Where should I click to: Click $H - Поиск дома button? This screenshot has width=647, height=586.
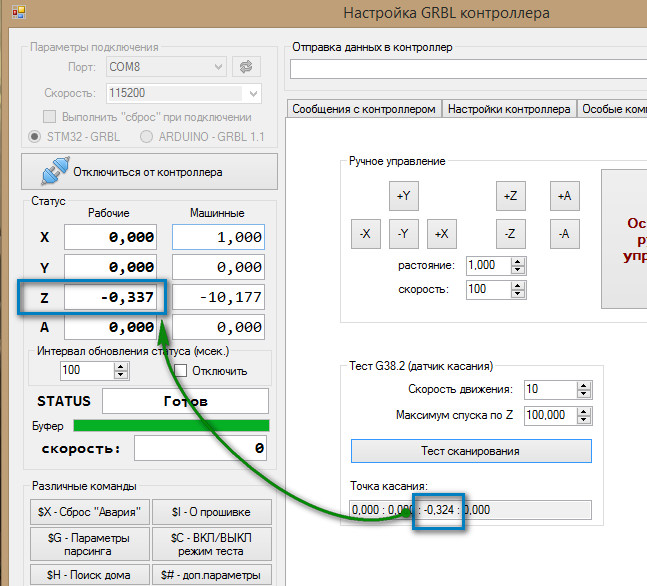point(90,574)
